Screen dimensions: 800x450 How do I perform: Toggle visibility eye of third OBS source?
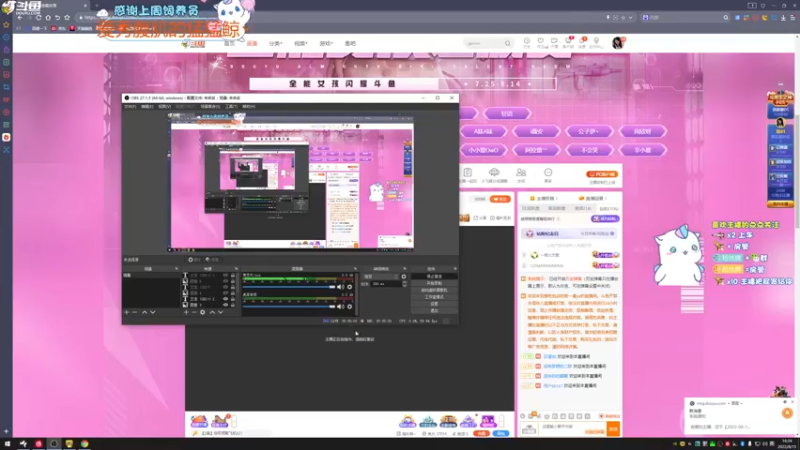(x=226, y=287)
